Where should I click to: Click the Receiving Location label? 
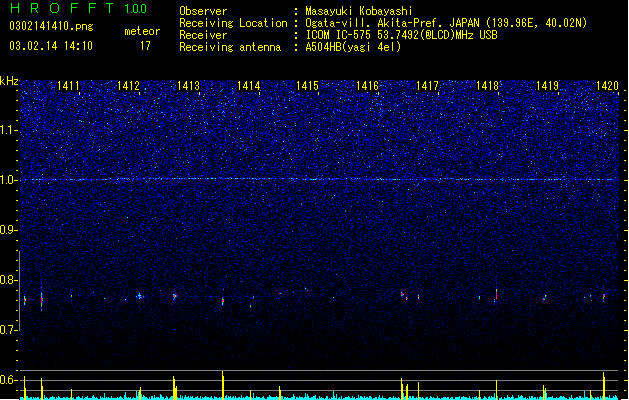tap(233, 23)
